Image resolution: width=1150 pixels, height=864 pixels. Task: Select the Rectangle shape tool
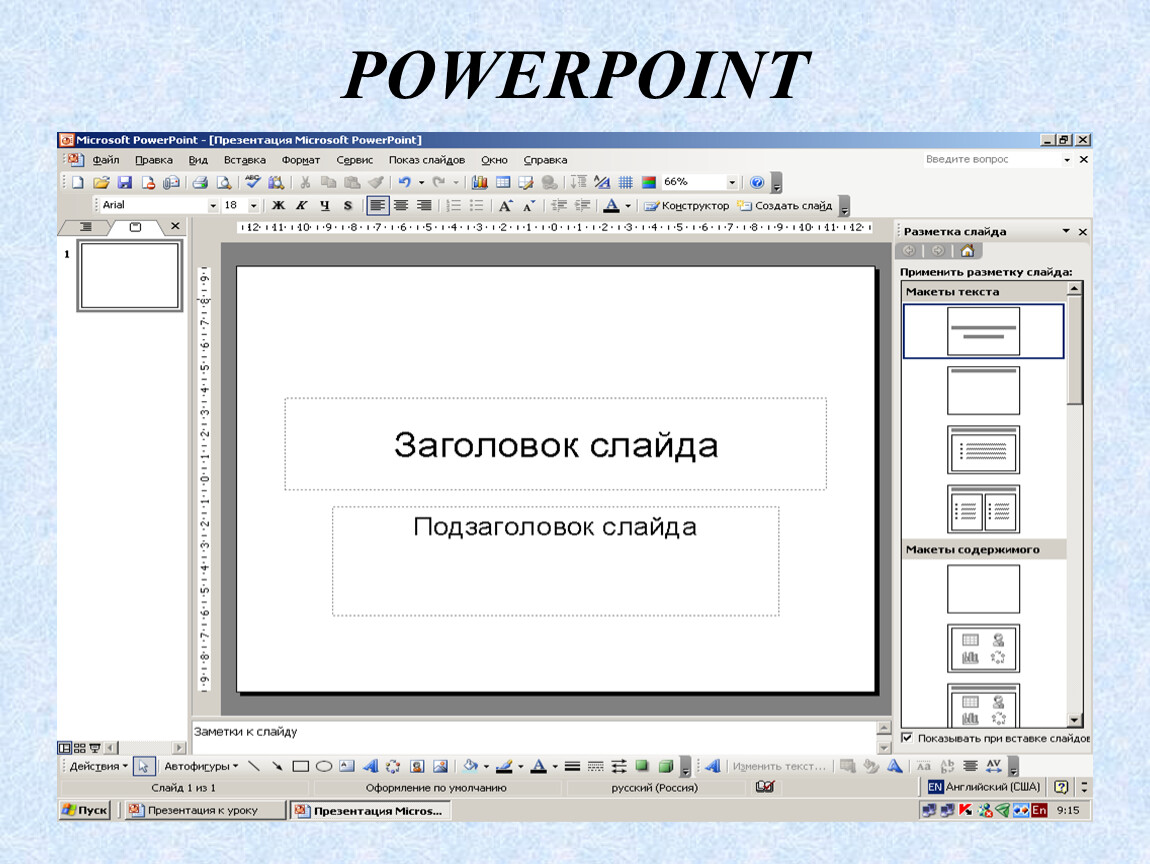(301, 766)
